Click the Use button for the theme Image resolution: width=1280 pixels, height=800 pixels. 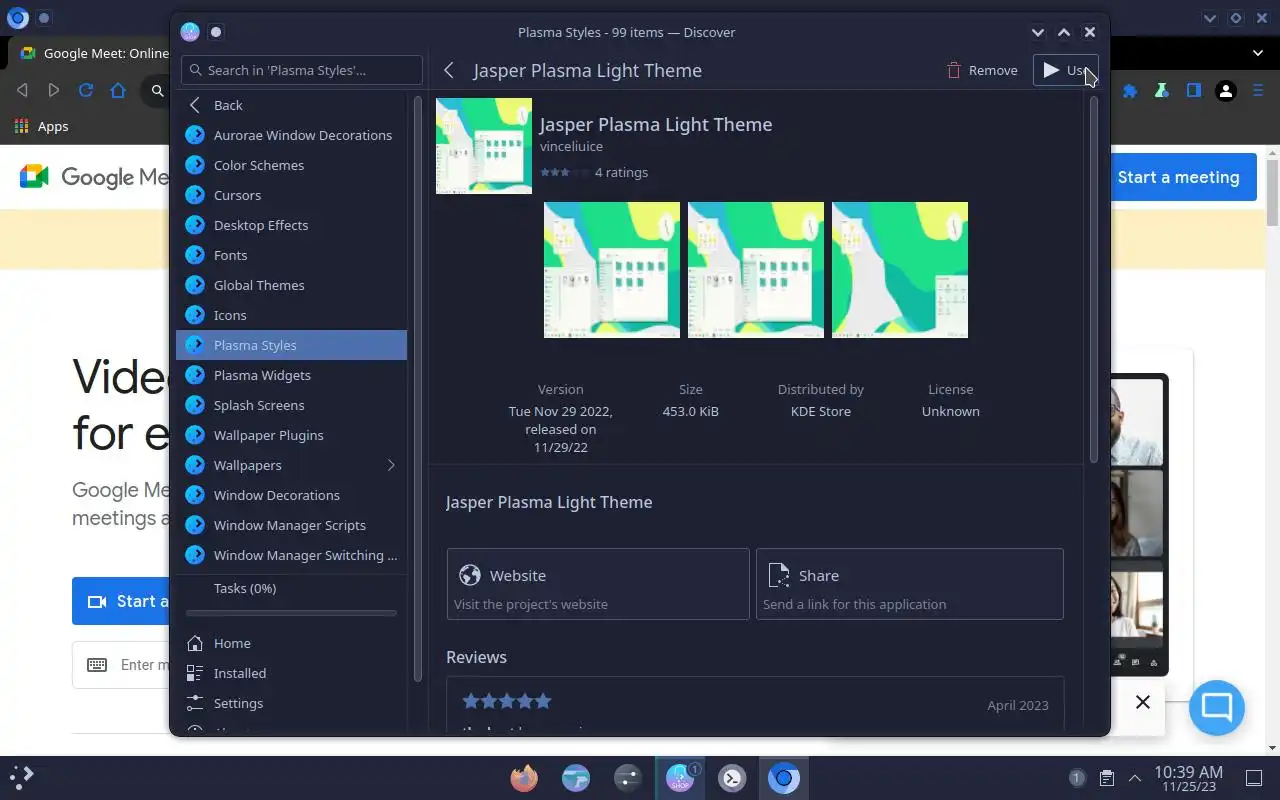click(x=1065, y=70)
